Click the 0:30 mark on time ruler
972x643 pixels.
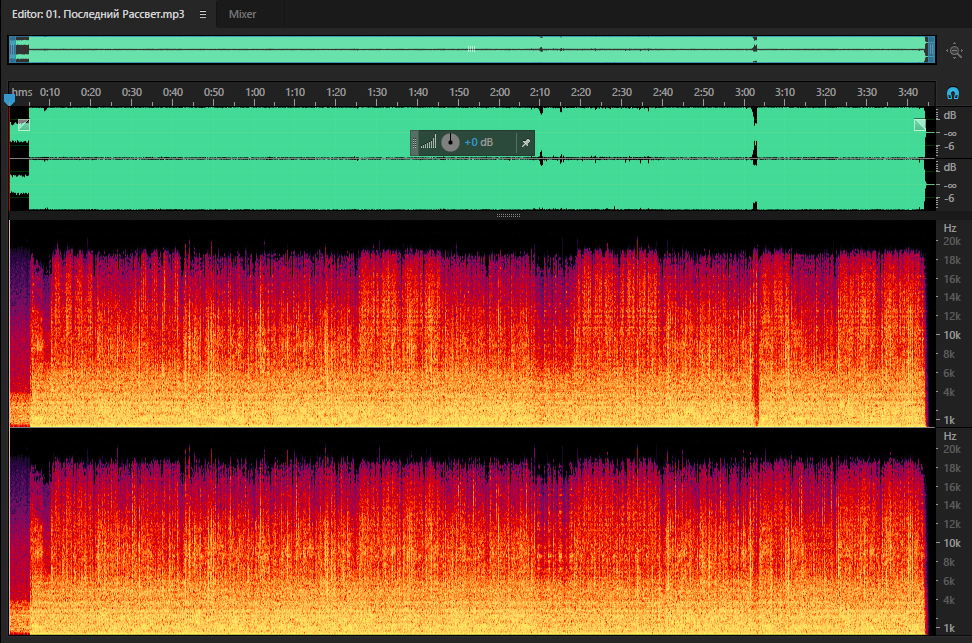(x=131, y=92)
